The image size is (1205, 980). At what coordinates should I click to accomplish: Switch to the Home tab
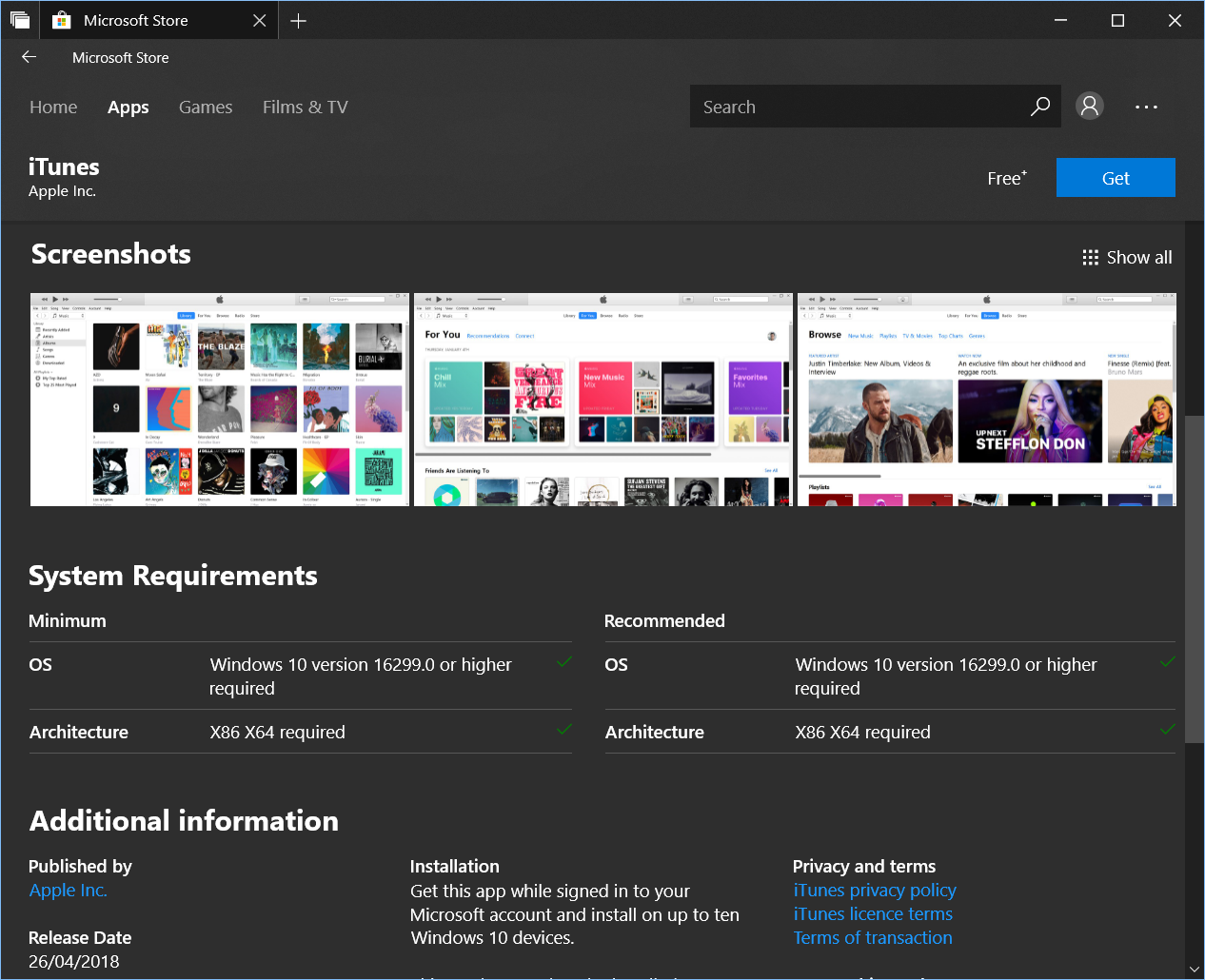[x=53, y=108]
